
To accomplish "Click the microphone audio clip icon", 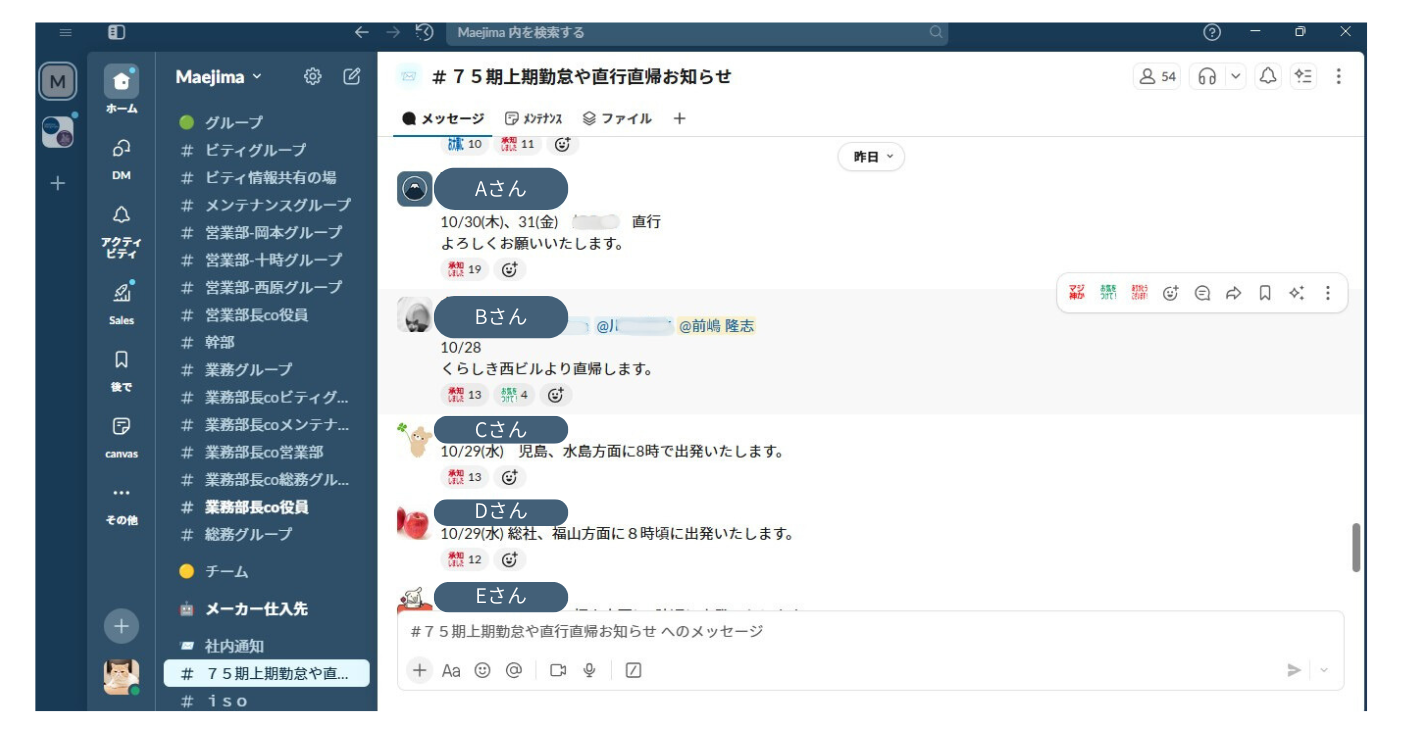I will (590, 670).
